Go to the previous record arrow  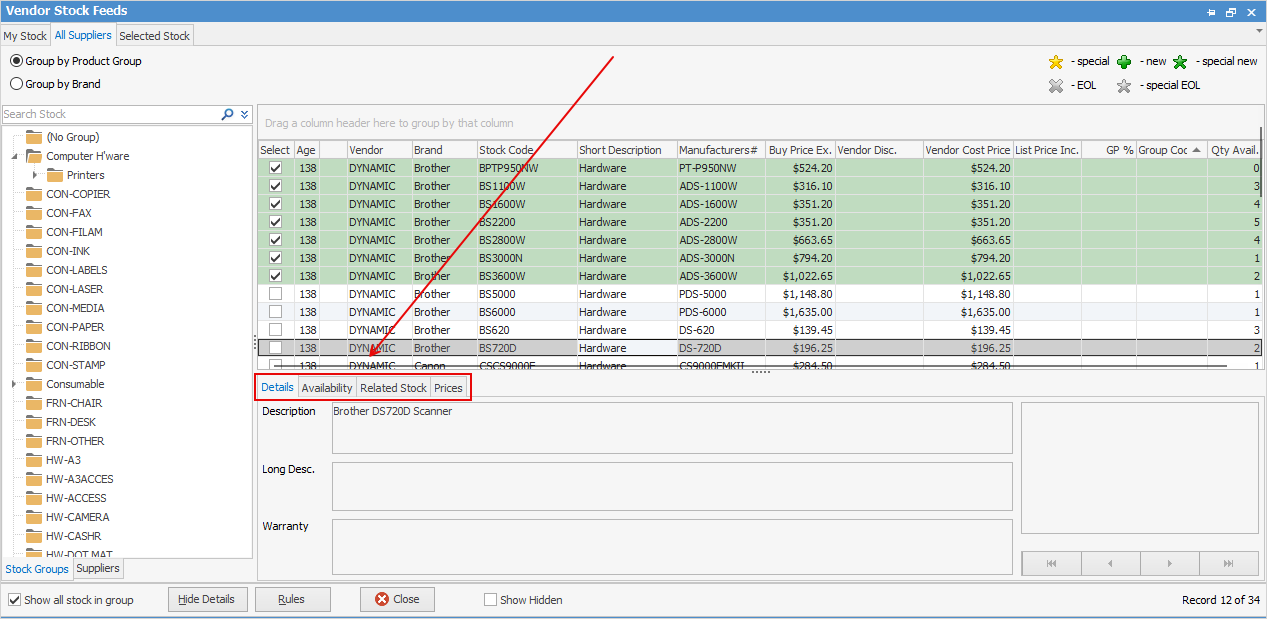pos(1110,564)
